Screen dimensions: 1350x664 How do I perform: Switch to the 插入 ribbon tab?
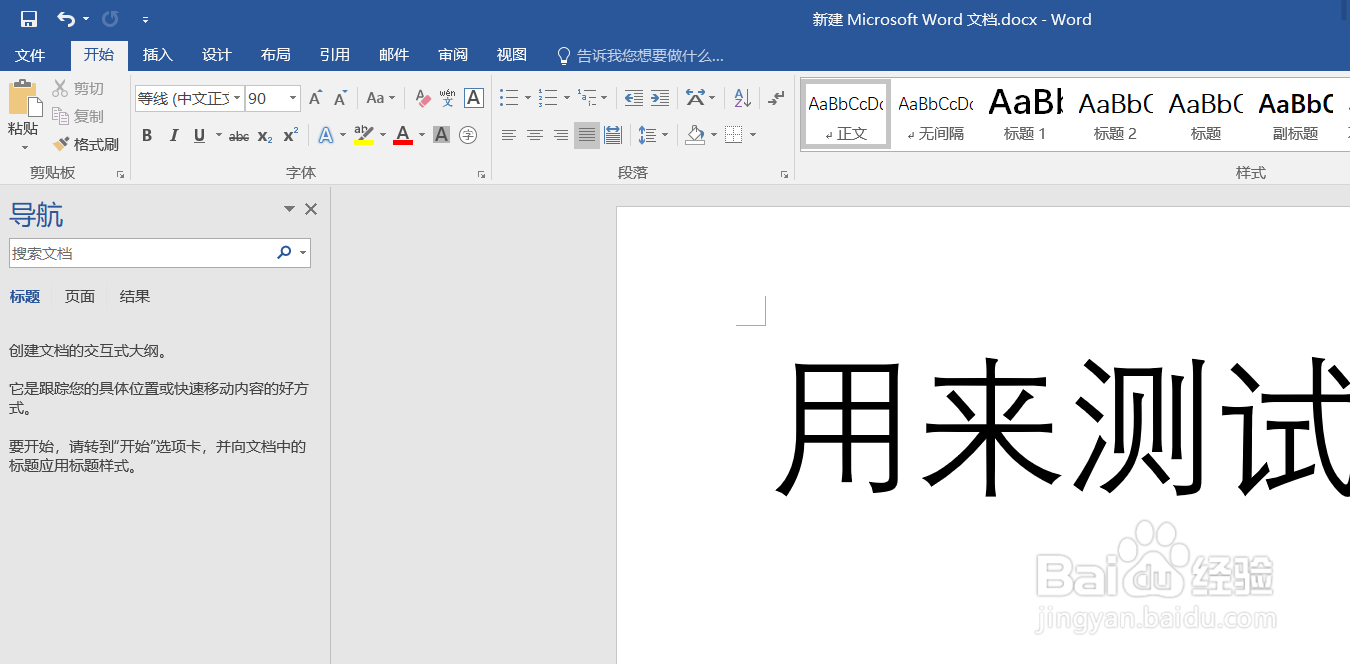coord(157,55)
